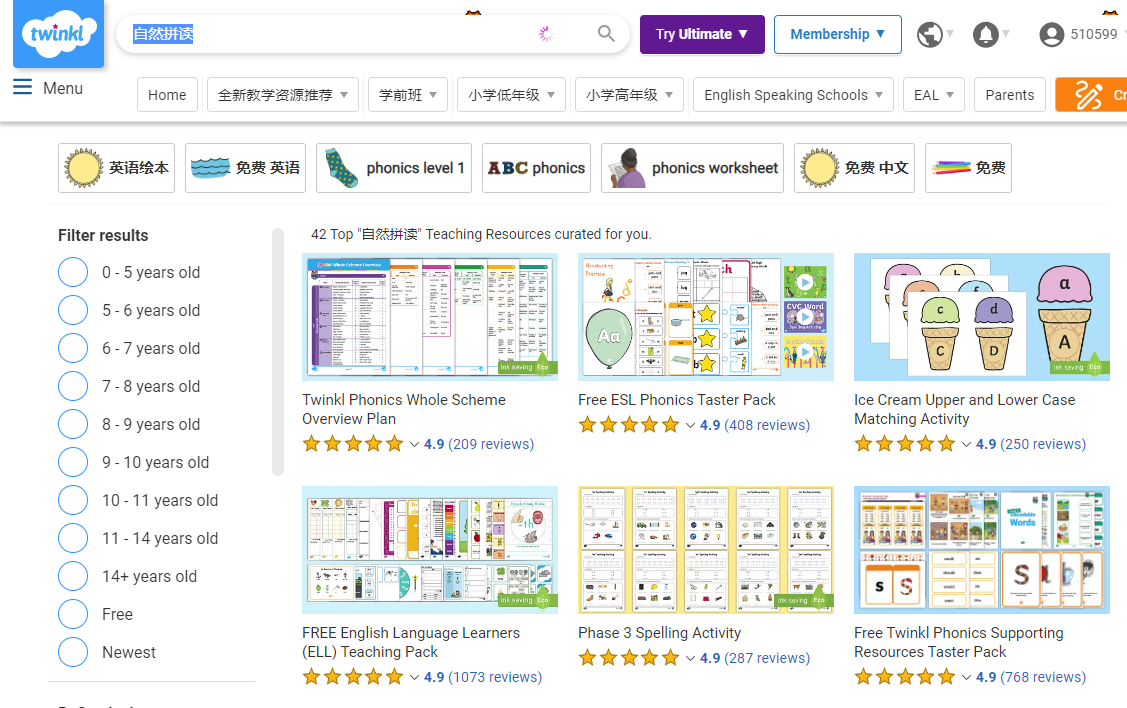Select the 8 - 9 years old filter
This screenshot has width=1127, height=708.
tap(73, 424)
